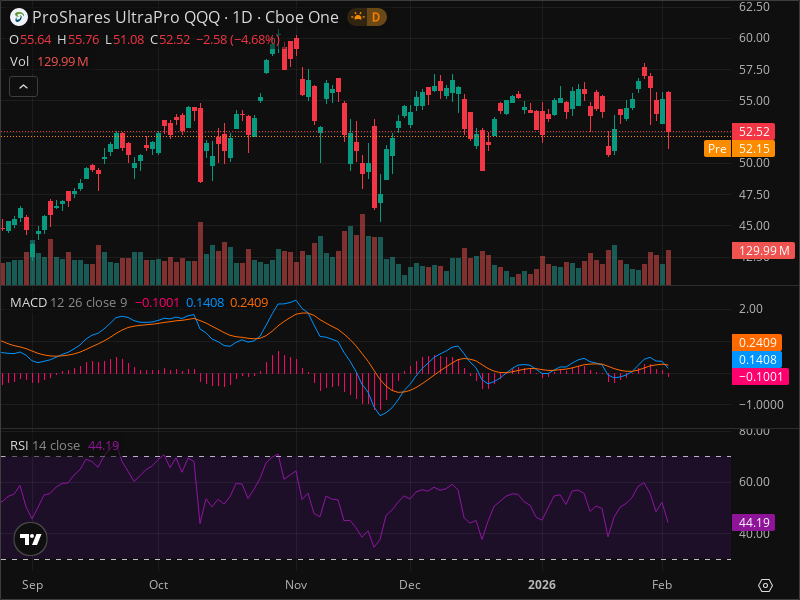
Task: Click the Nov time axis label
Action: (x=296, y=585)
